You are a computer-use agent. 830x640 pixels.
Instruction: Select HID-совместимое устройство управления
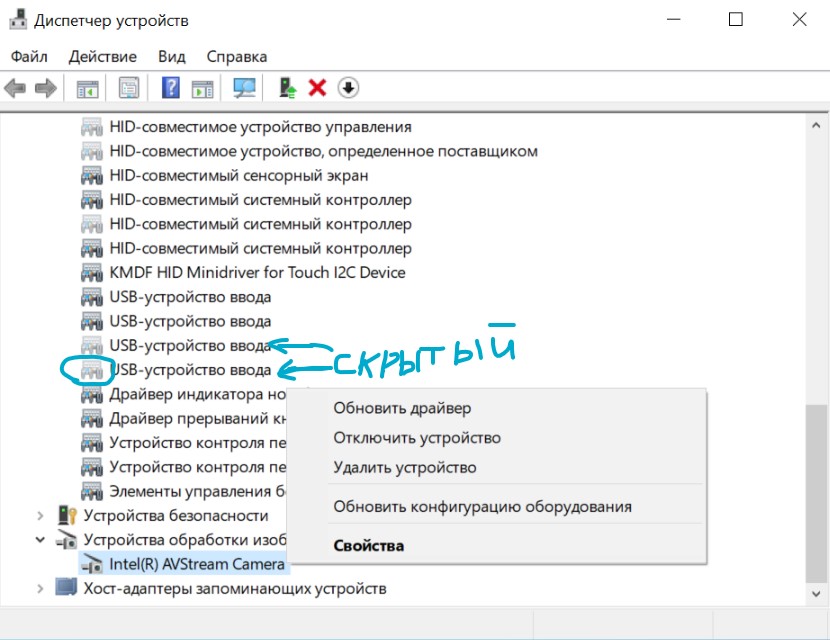pos(260,127)
